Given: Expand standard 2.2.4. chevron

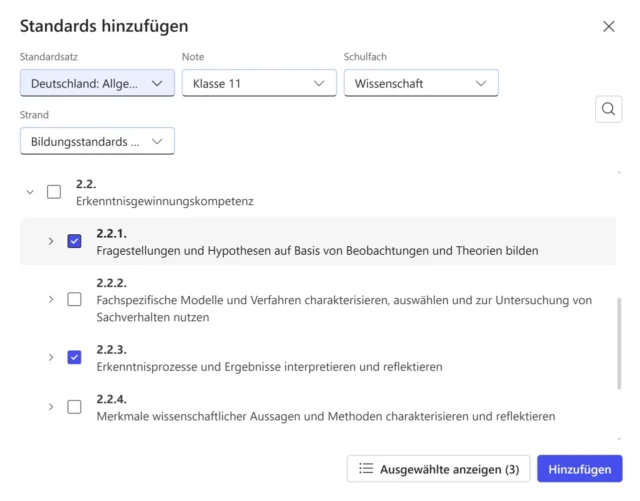Looking at the screenshot, I should click(51, 407).
